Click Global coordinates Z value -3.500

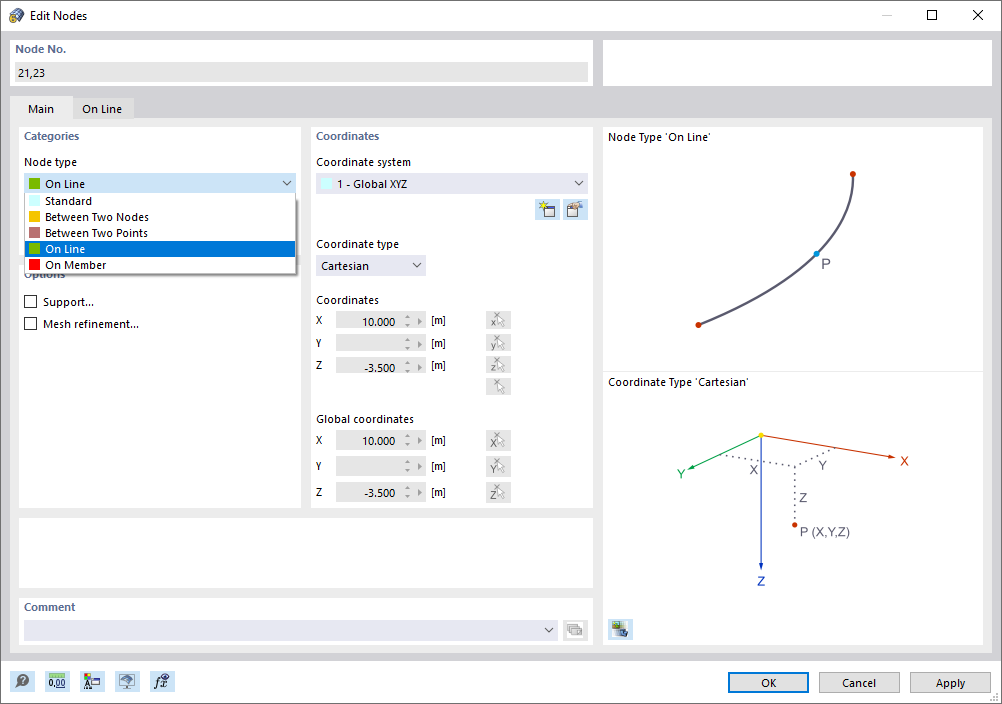pyautogui.click(x=369, y=493)
